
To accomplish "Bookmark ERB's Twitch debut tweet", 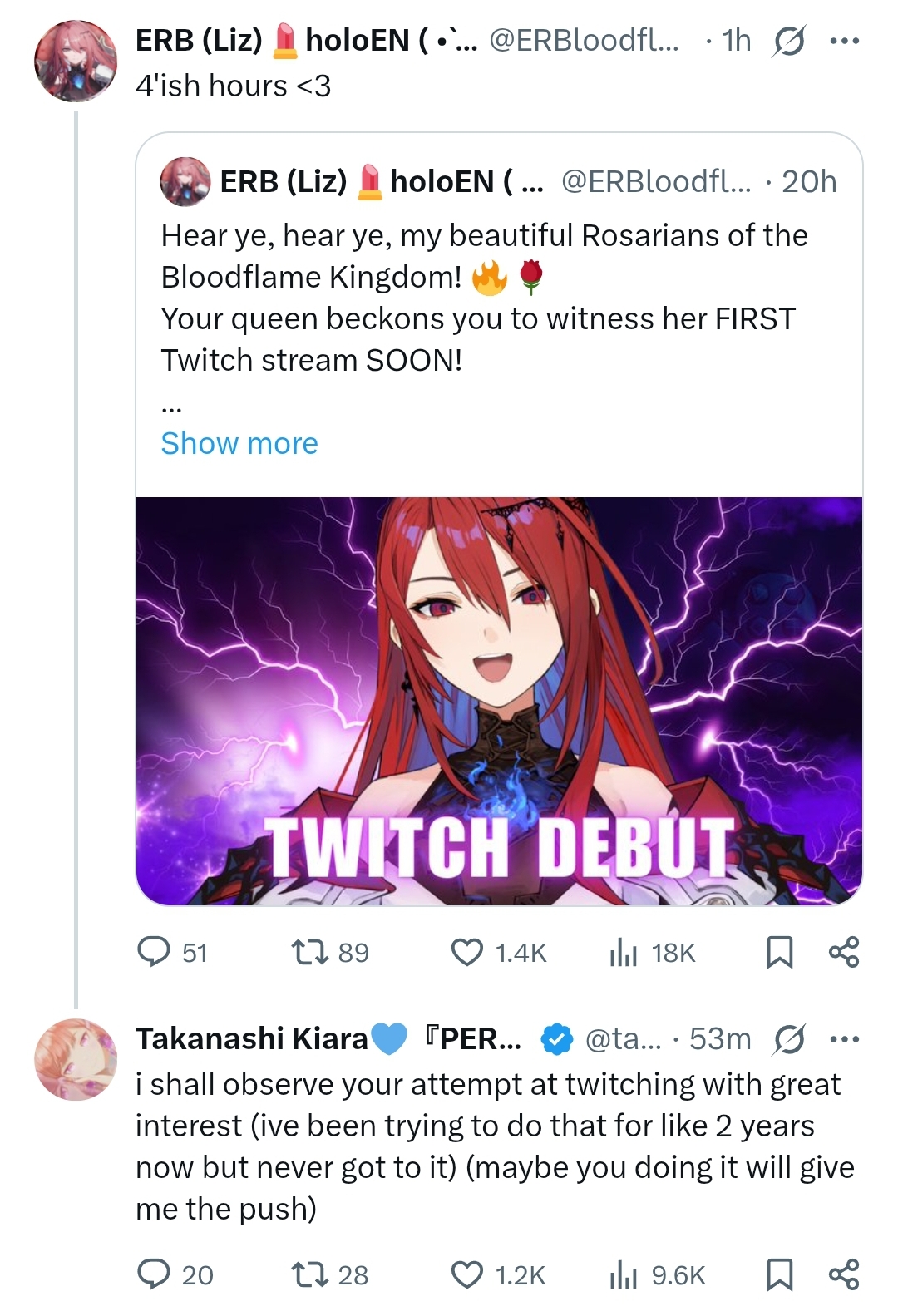I will click(779, 952).
